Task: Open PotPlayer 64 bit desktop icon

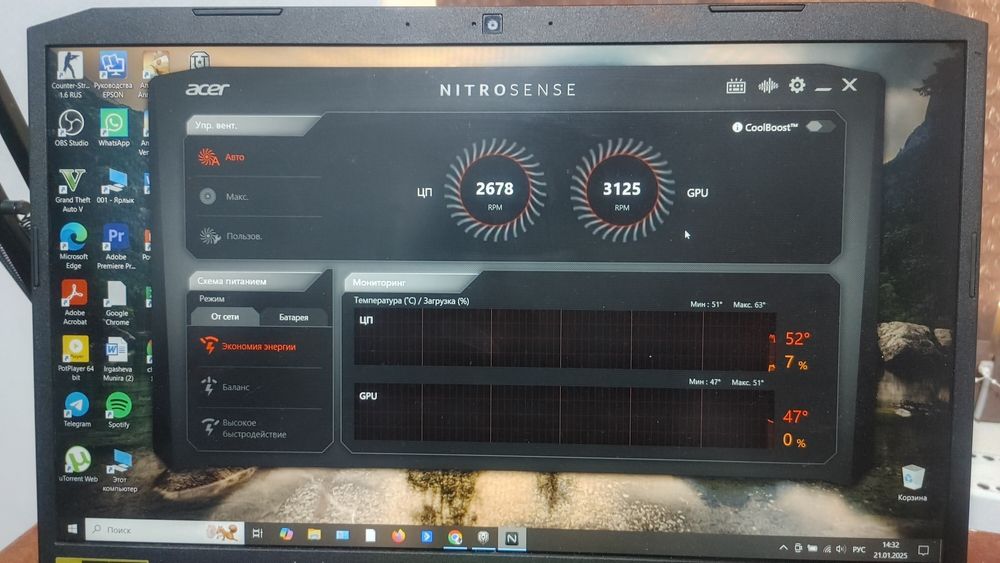Action: [75, 358]
